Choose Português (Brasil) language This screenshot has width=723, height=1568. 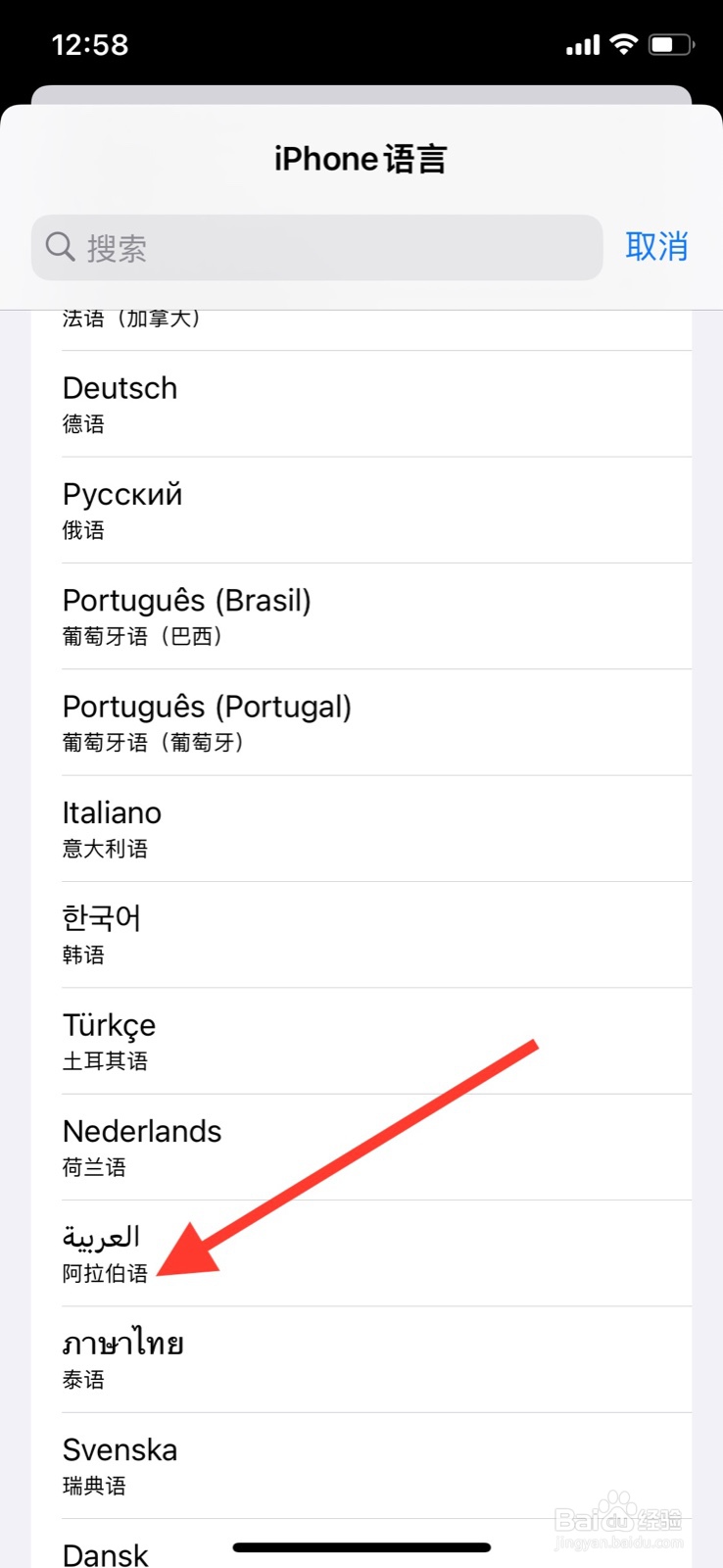(361, 616)
